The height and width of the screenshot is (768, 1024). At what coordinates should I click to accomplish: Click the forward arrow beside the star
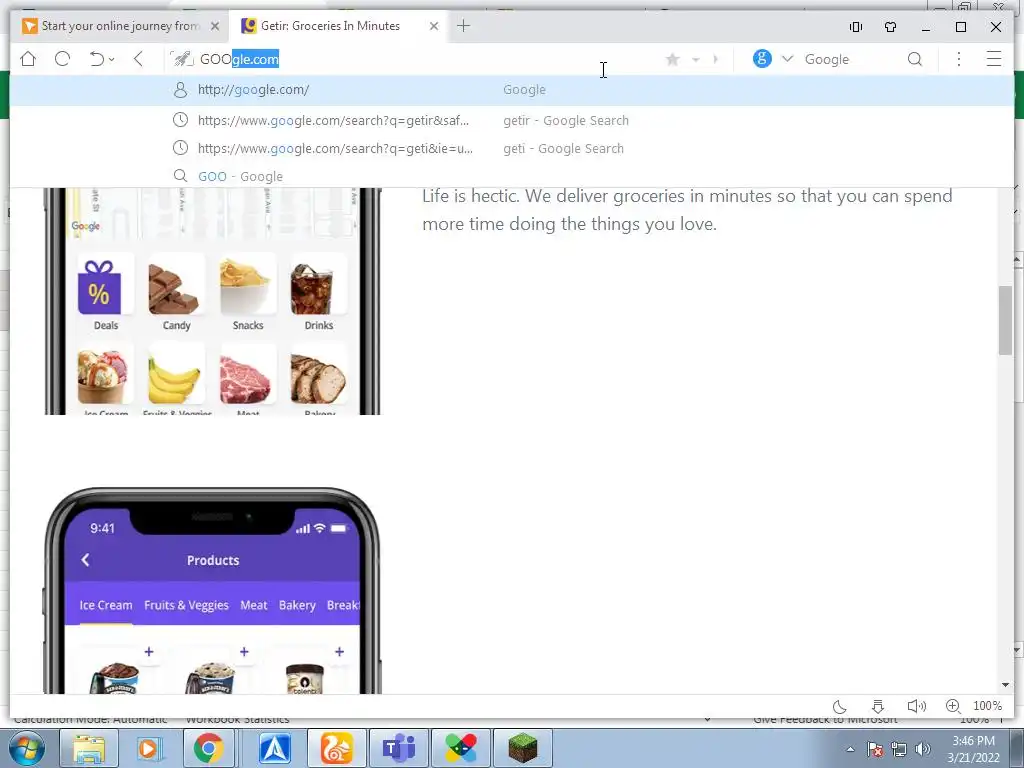[716, 59]
